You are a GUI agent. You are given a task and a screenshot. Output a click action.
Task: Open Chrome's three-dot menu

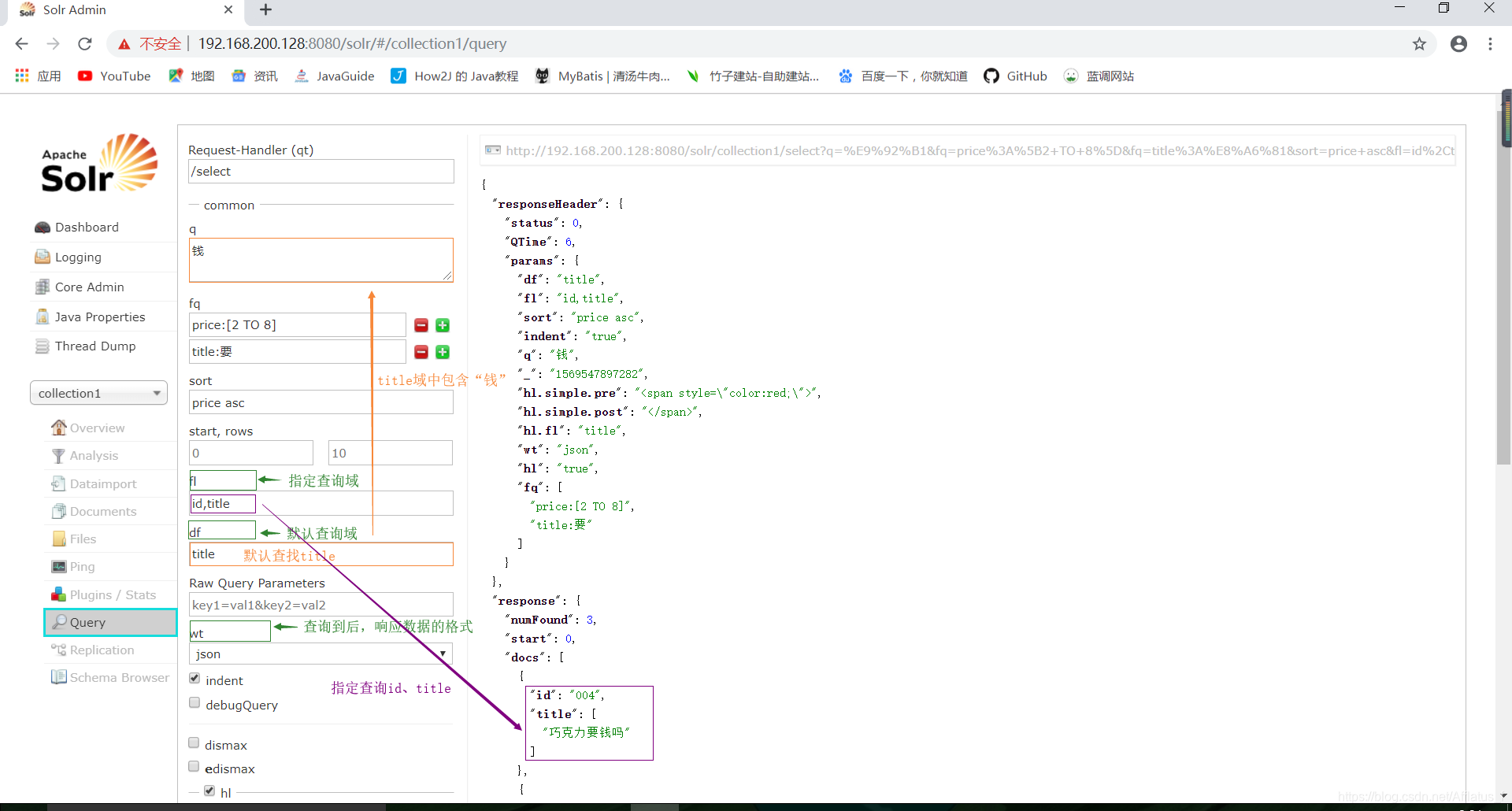(x=1490, y=44)
